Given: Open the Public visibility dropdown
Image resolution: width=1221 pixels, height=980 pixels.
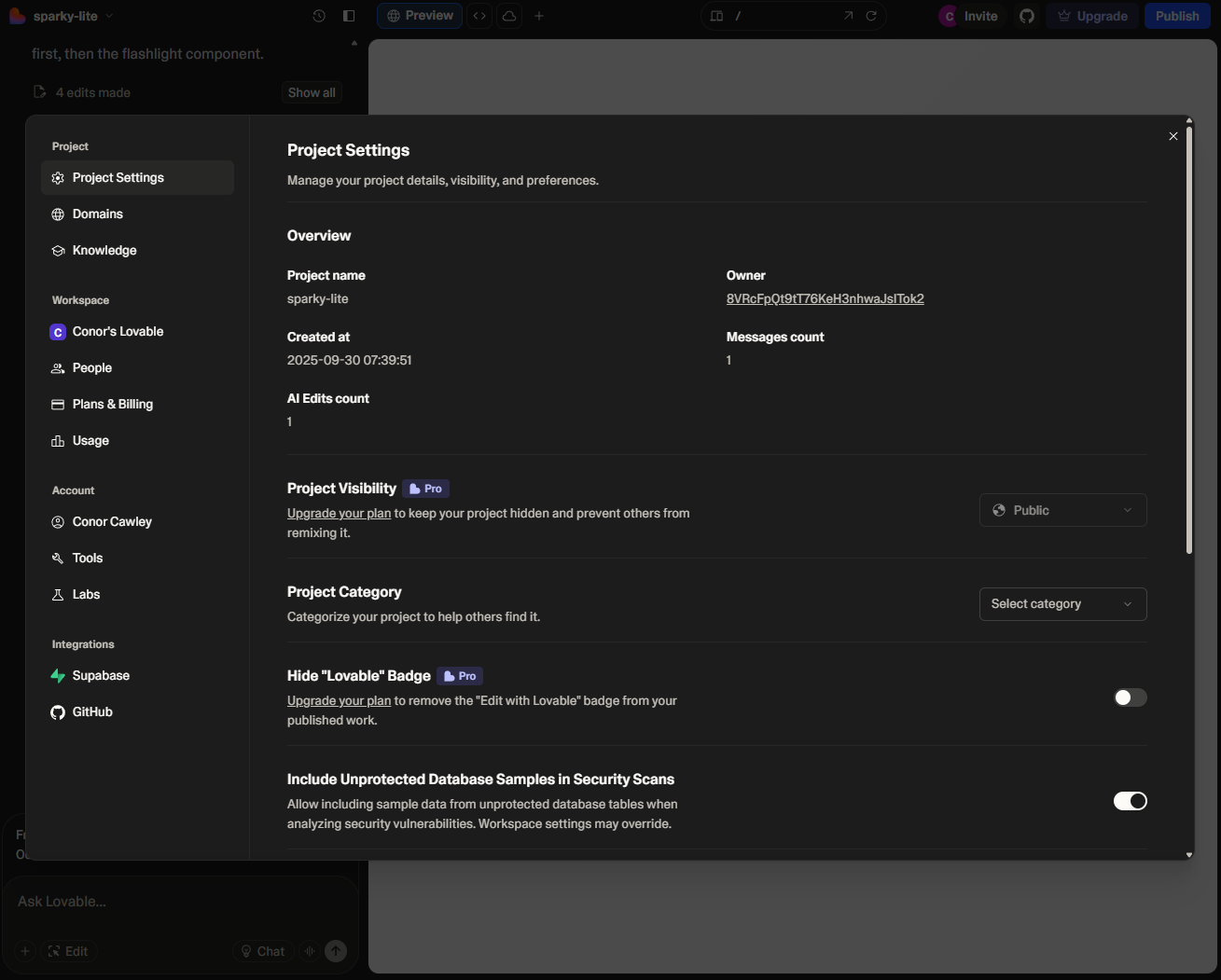Looking at the screenshot, I should point(1062,510).
